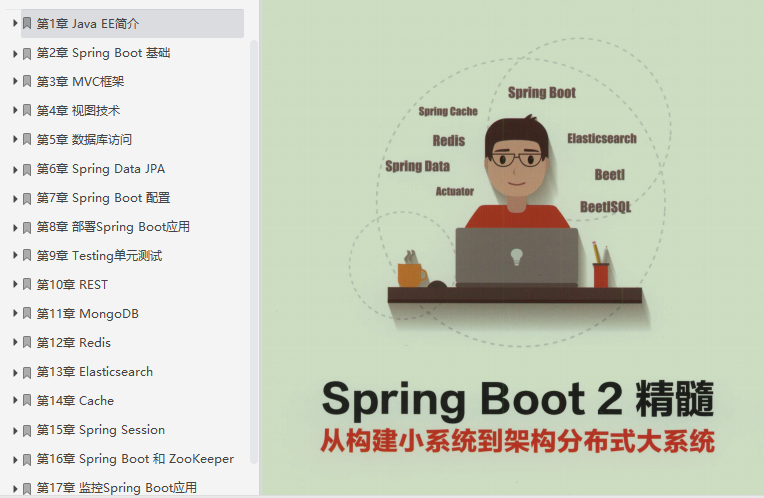Click the bookmark icon beside 第11章 MongoDB
This screenshot has width=764, height=498.
tap(27, 313)
